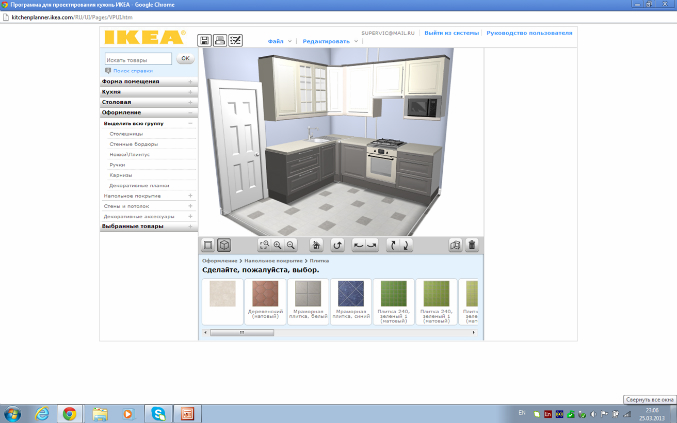
Task: Click the camera snapshot icon
Action: click(x=455, y=245)
